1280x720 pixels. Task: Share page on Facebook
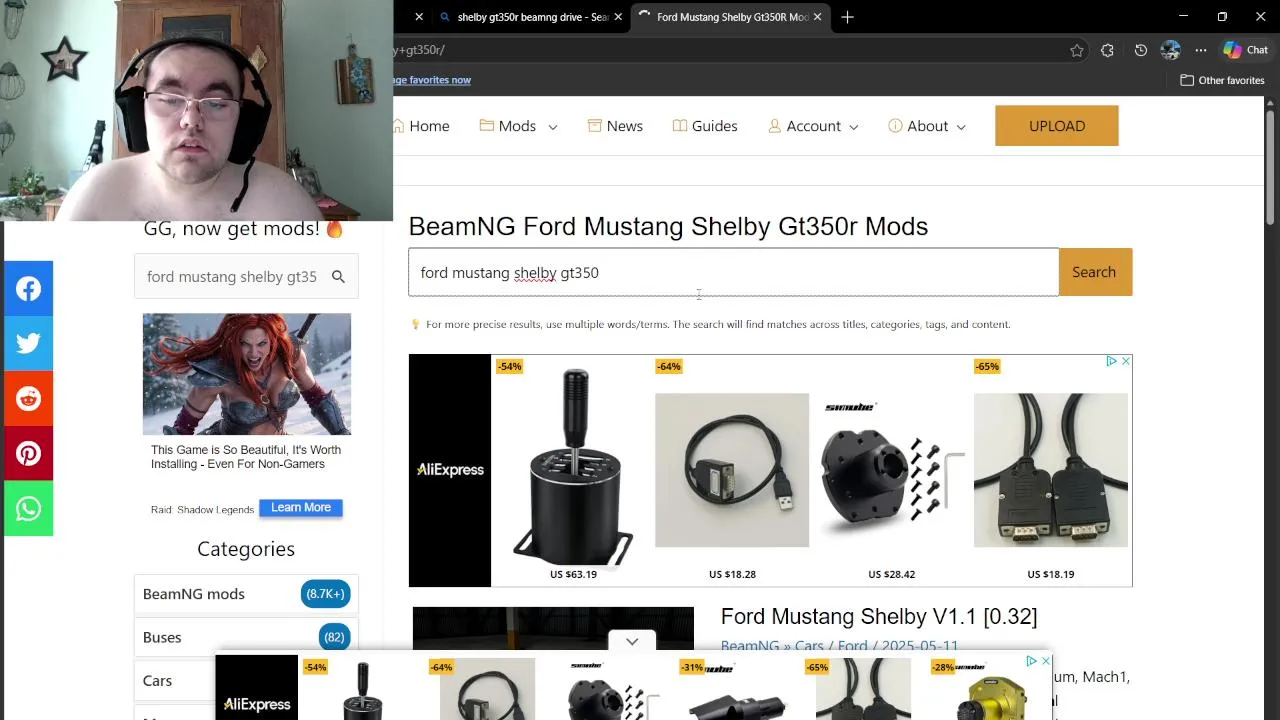click(28, 289)
